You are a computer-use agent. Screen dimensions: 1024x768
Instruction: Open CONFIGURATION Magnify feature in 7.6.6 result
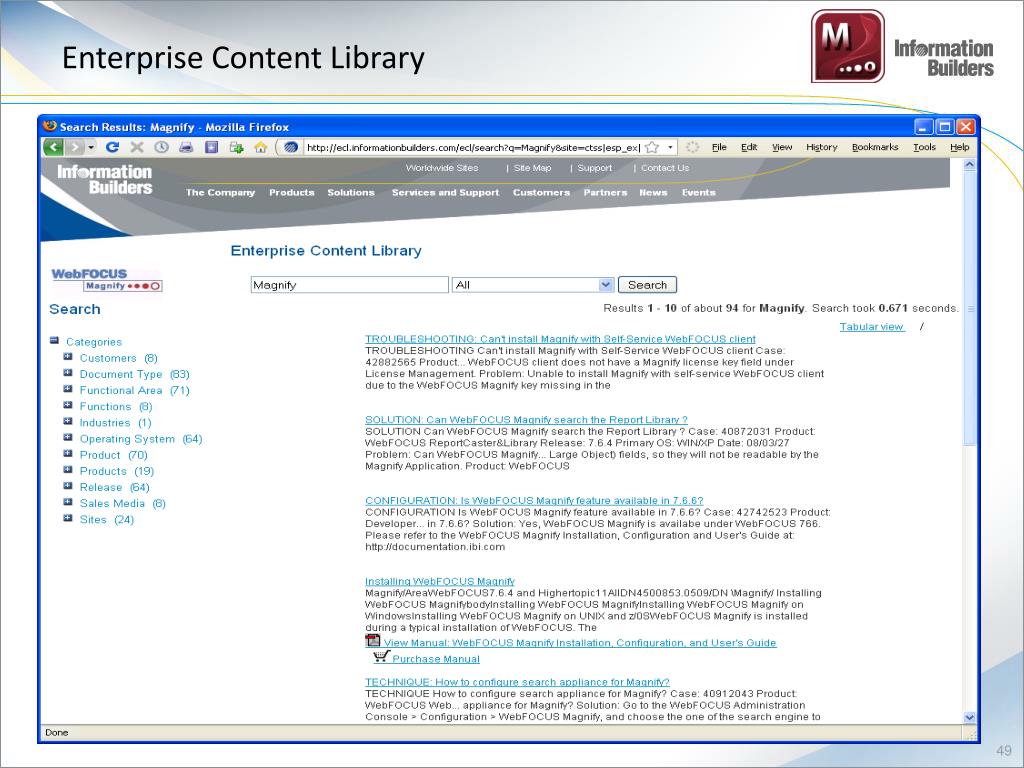[x=534, y=500]
